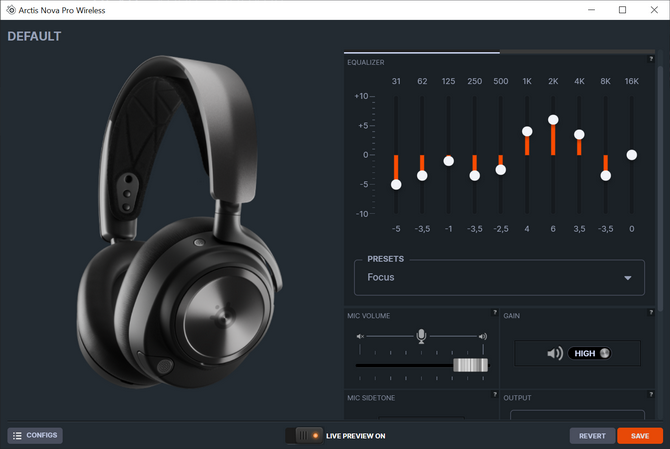Click the EQUALIZER section heading
The width and height of the screenshot is (670, 449).
tap(366, 62)
